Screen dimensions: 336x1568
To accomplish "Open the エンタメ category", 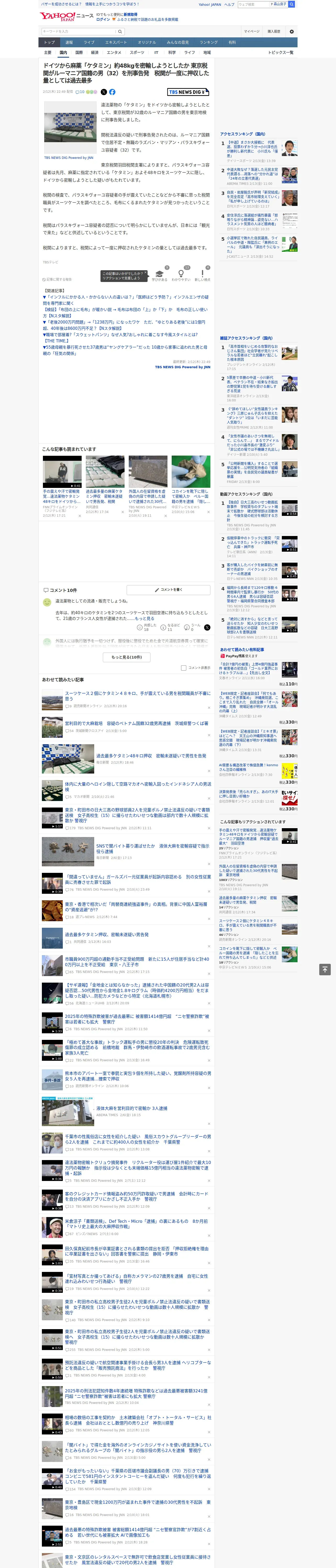I will click(114, 52).
